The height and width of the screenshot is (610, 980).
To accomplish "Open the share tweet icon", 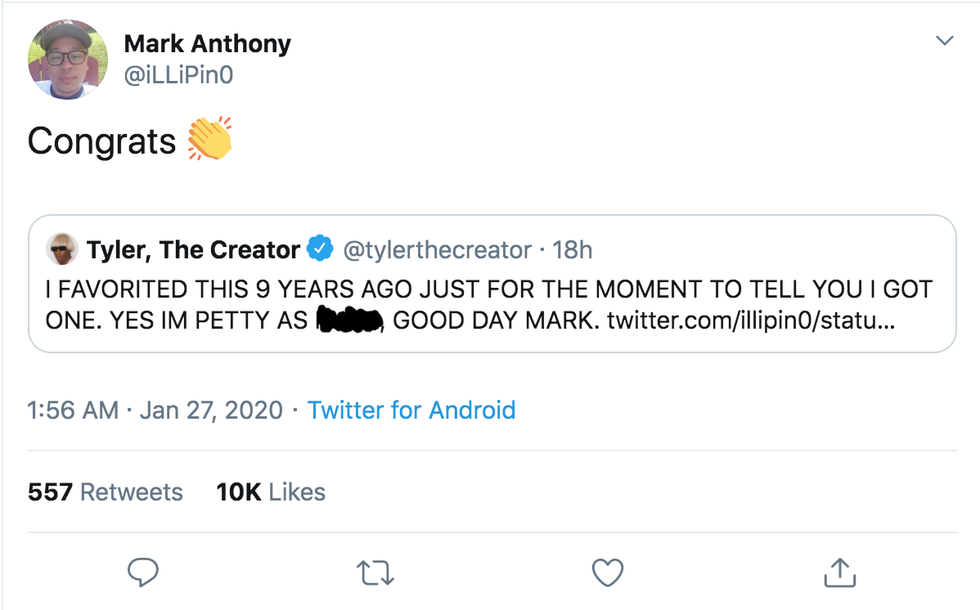I will (840, 572).
